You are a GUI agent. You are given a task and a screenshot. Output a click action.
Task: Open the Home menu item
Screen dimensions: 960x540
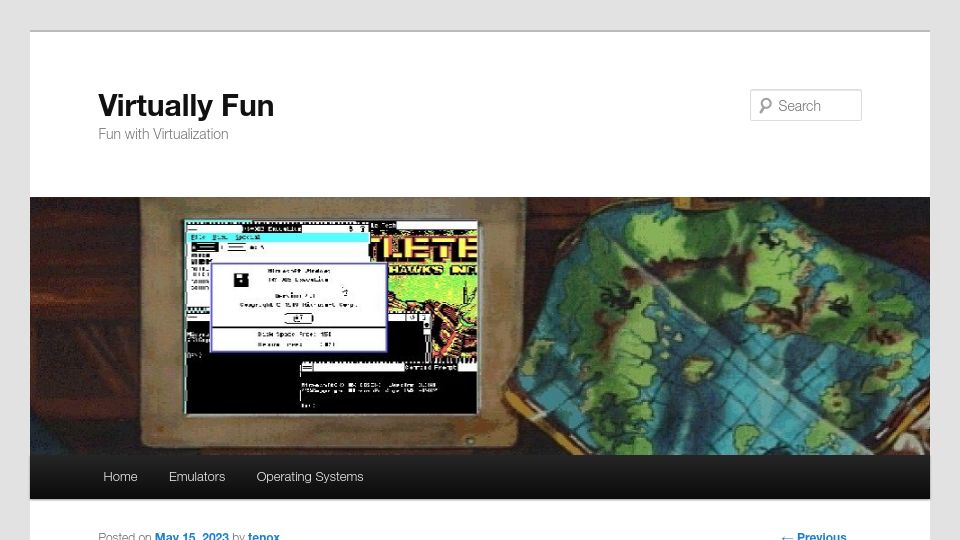pyautogui.click(x=120, y=476)
